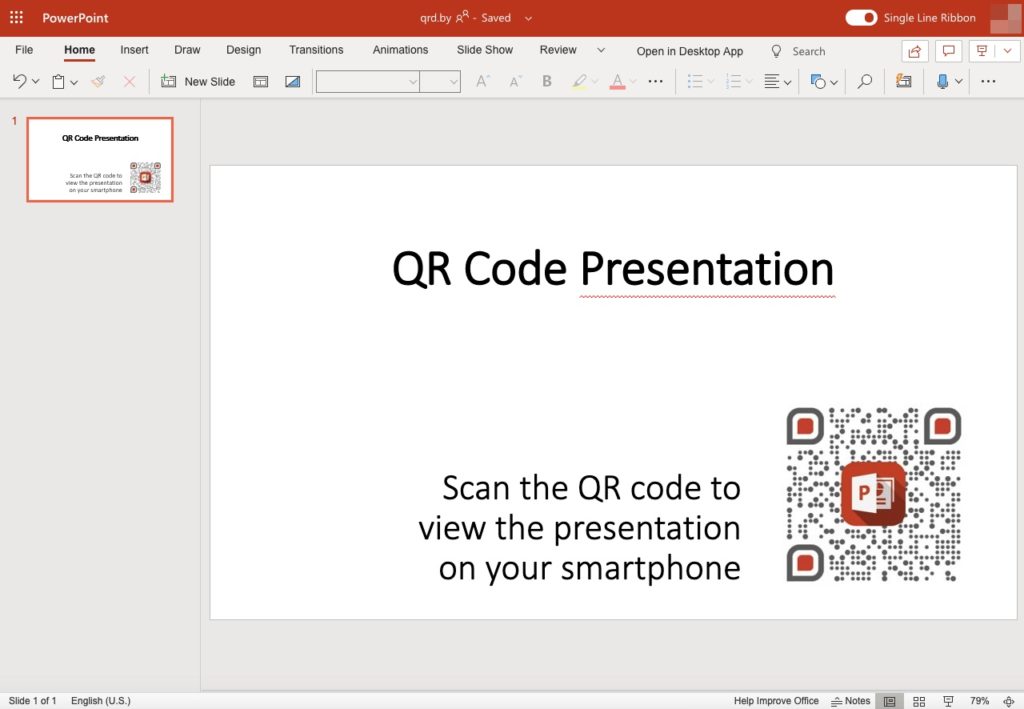Select the Format Painter brush icon

coord(99,82)
